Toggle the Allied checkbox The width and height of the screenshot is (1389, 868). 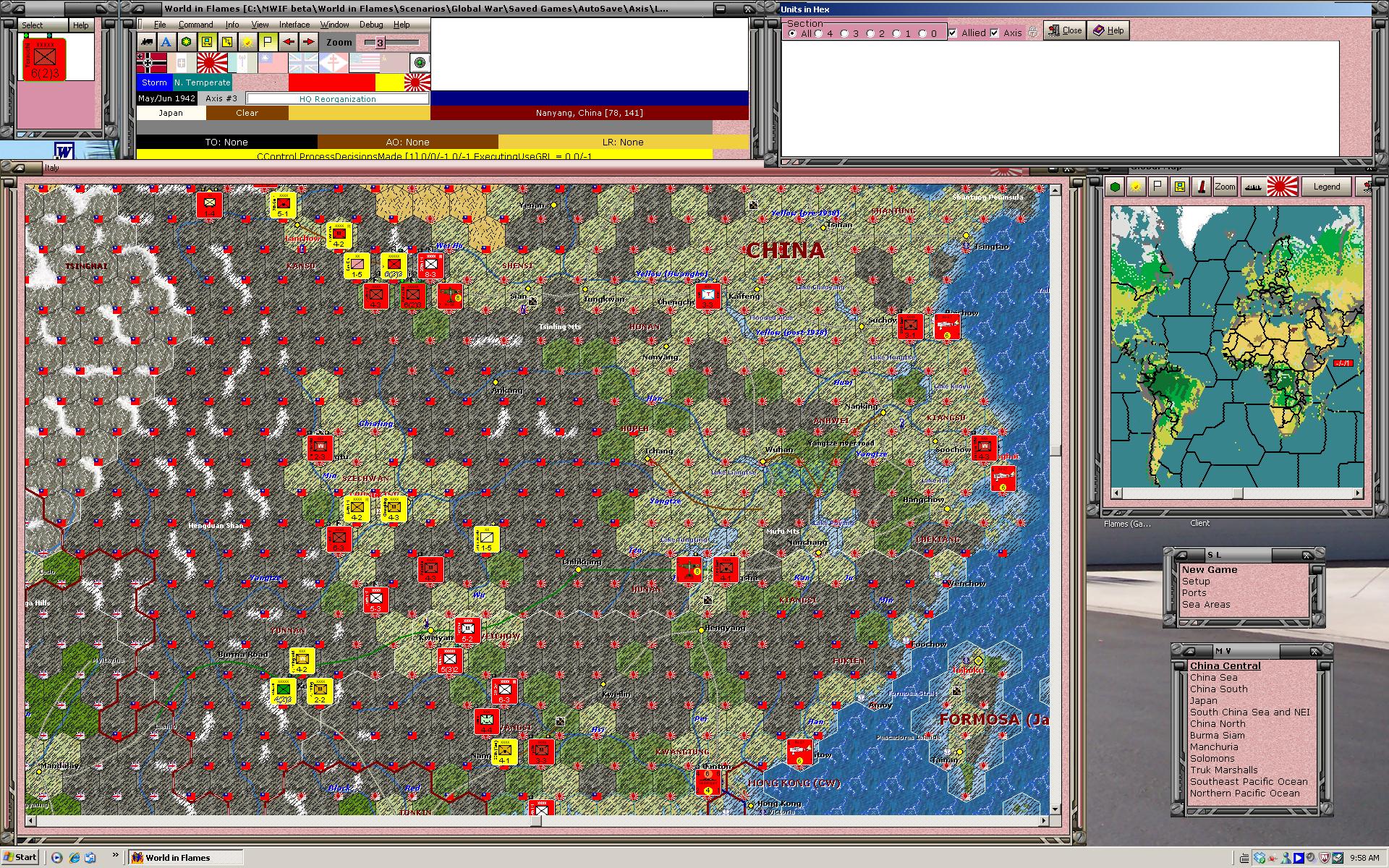(953, 33)
